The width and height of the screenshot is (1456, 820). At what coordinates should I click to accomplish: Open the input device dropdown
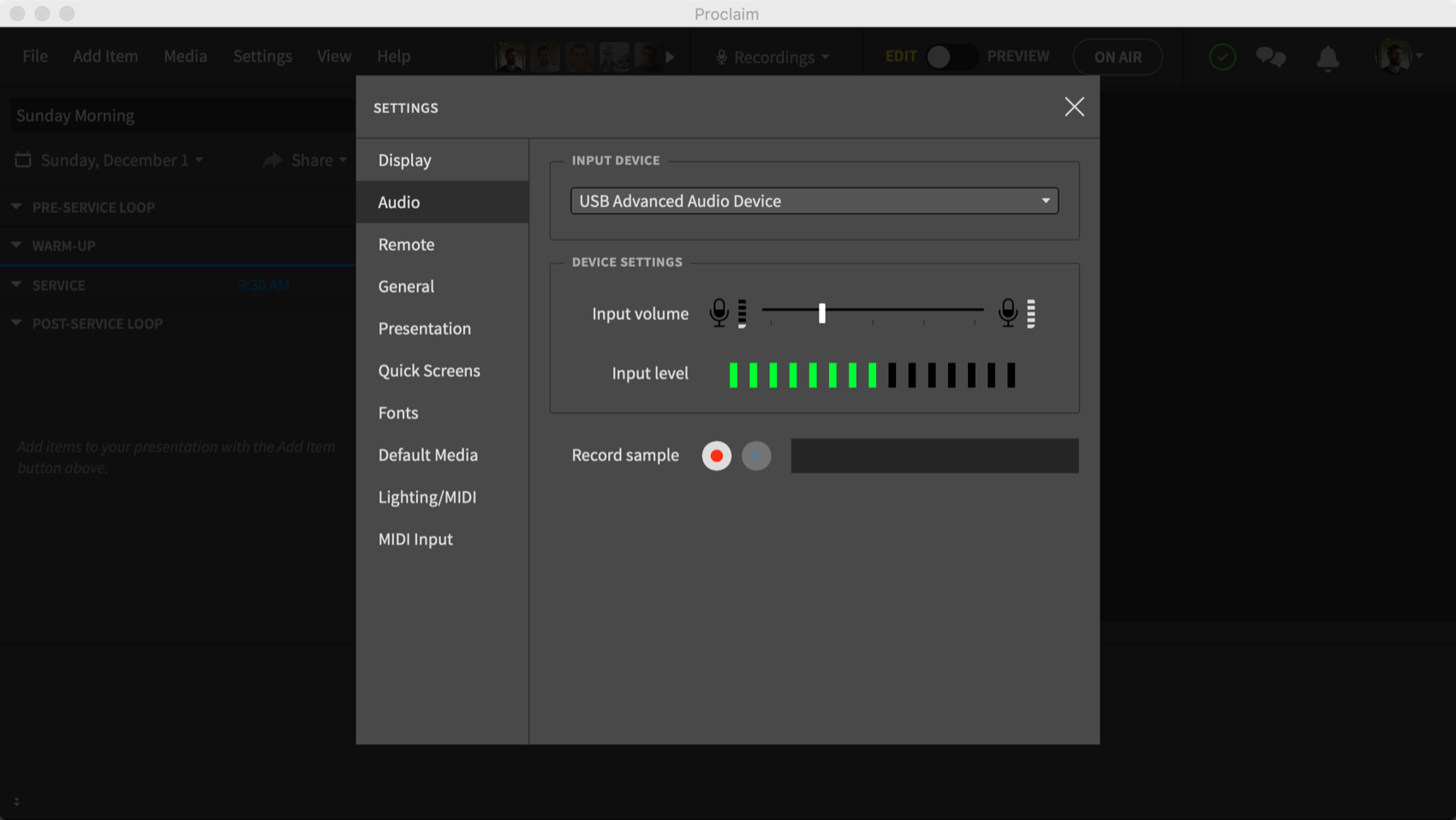point(814,201)
